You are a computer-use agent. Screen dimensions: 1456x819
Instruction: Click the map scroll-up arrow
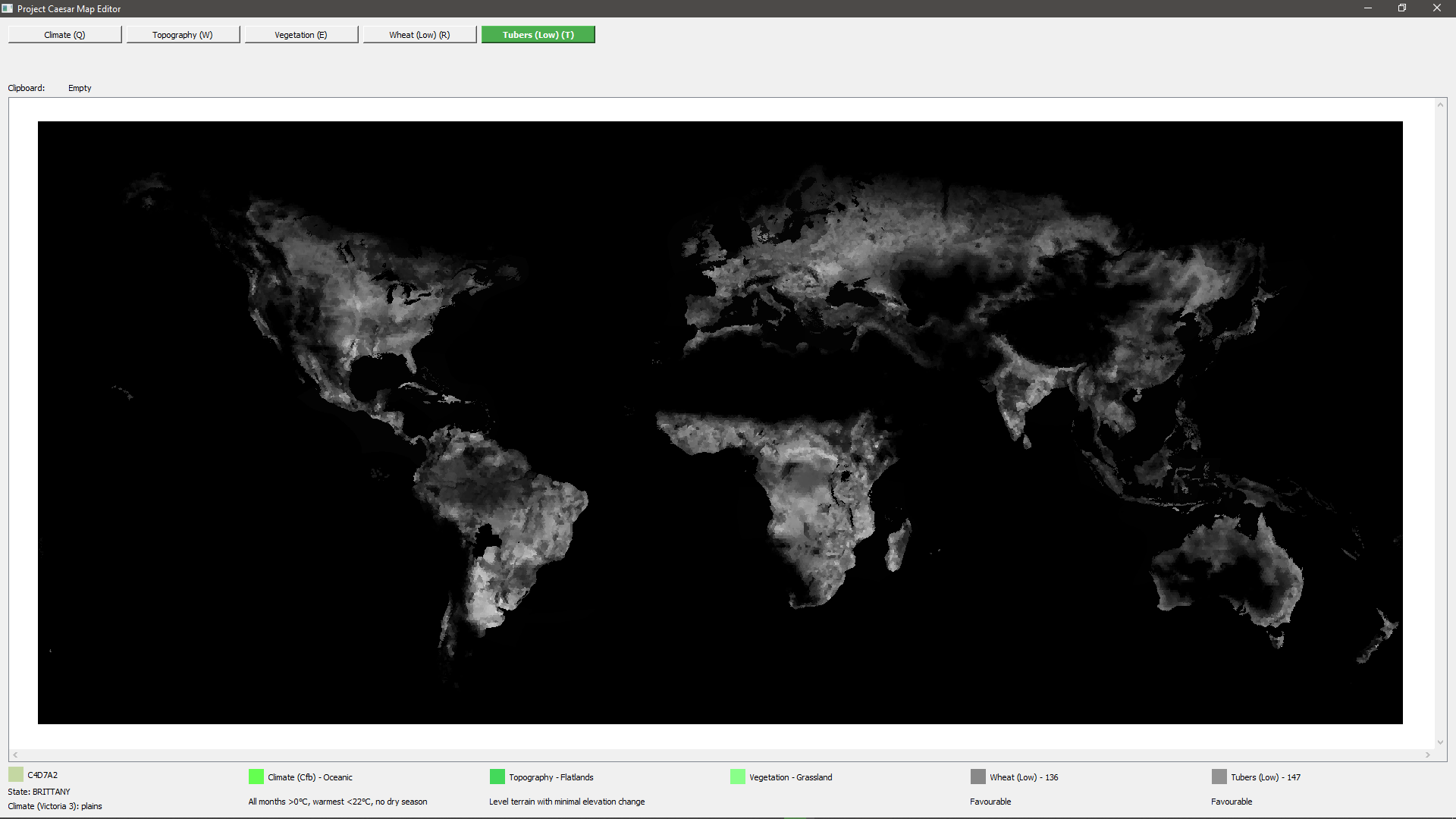tap(1440, 105)
